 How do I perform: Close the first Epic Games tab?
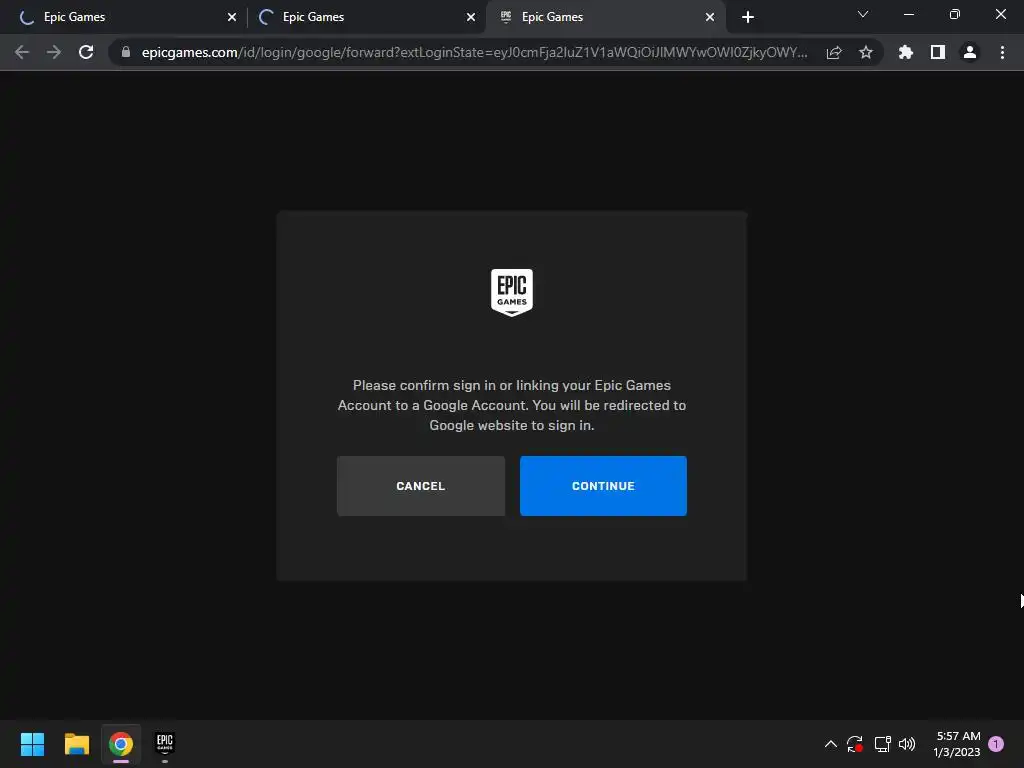pos(232,17)
